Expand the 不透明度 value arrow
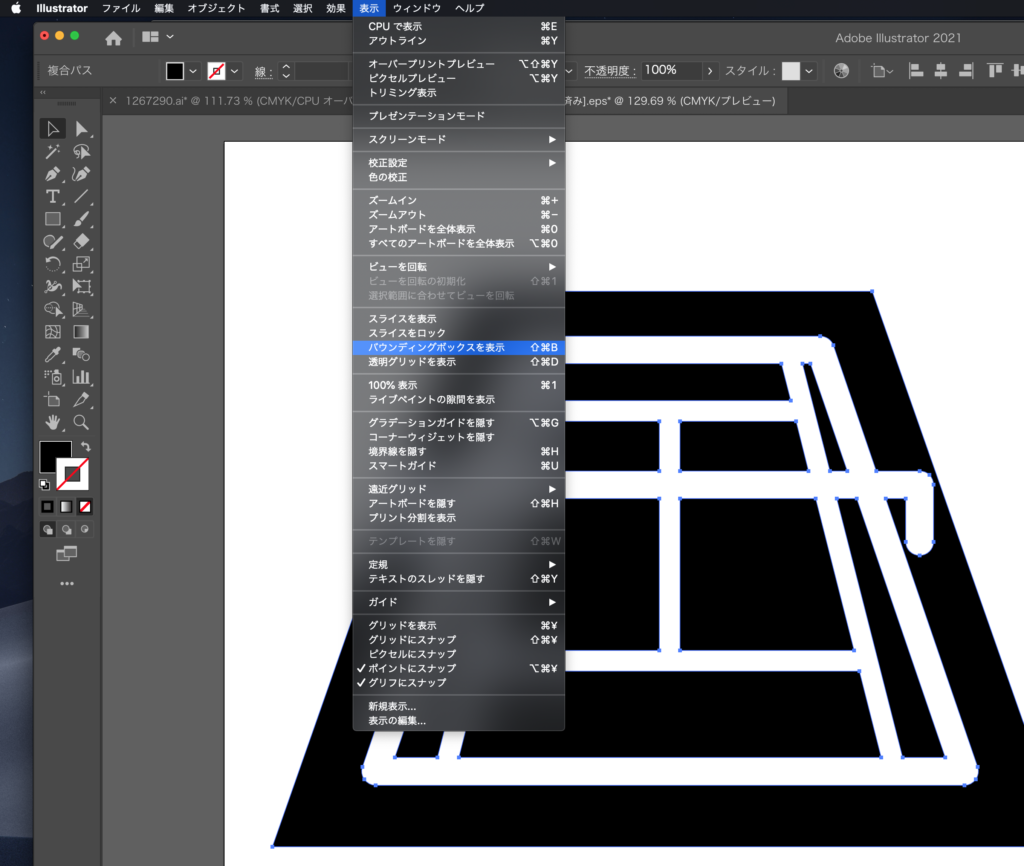Image resolution: width=1024 pixels, height=866 pixels. (710, 71)
